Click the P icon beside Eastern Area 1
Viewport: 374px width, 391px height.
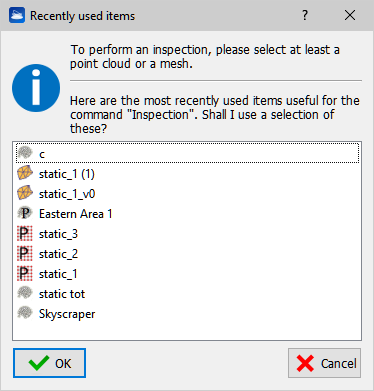tap(25, 213)
